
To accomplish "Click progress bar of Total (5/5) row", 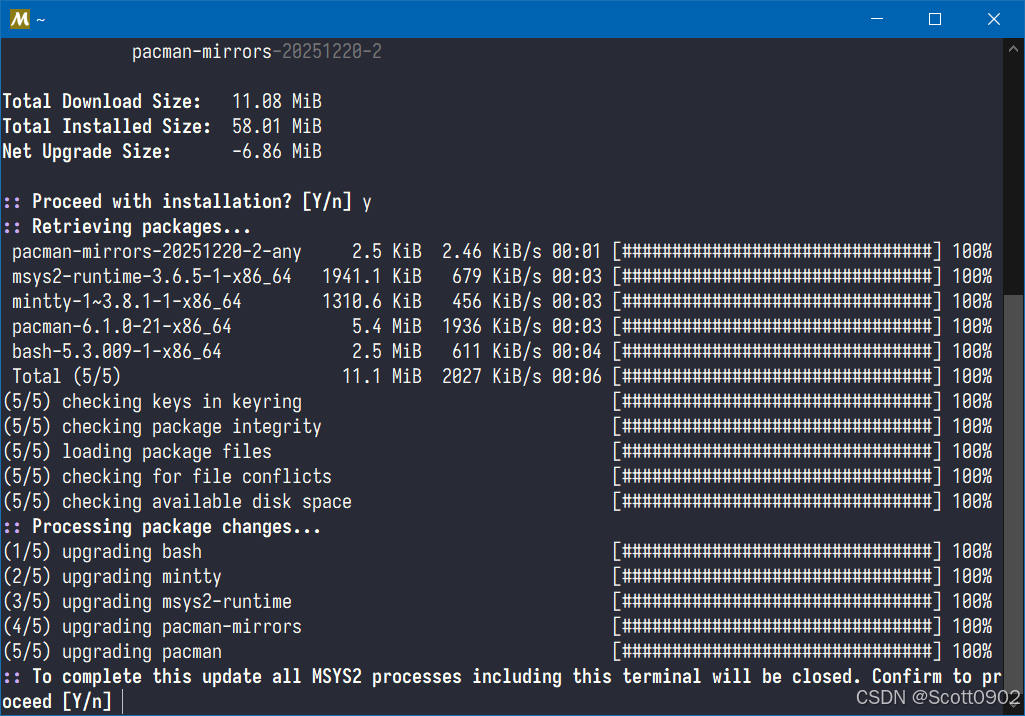I will pyautogui.click(x=777, y=377).
